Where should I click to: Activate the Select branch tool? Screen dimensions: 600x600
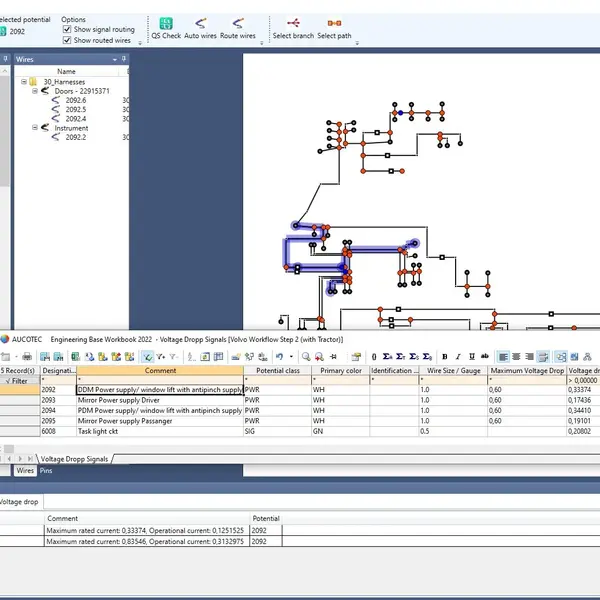coord(293,27)
